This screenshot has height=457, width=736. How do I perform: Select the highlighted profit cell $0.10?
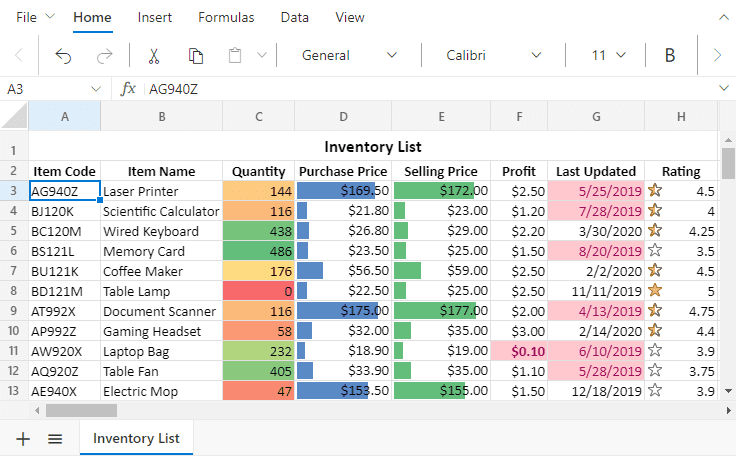(x=519, y=351)
